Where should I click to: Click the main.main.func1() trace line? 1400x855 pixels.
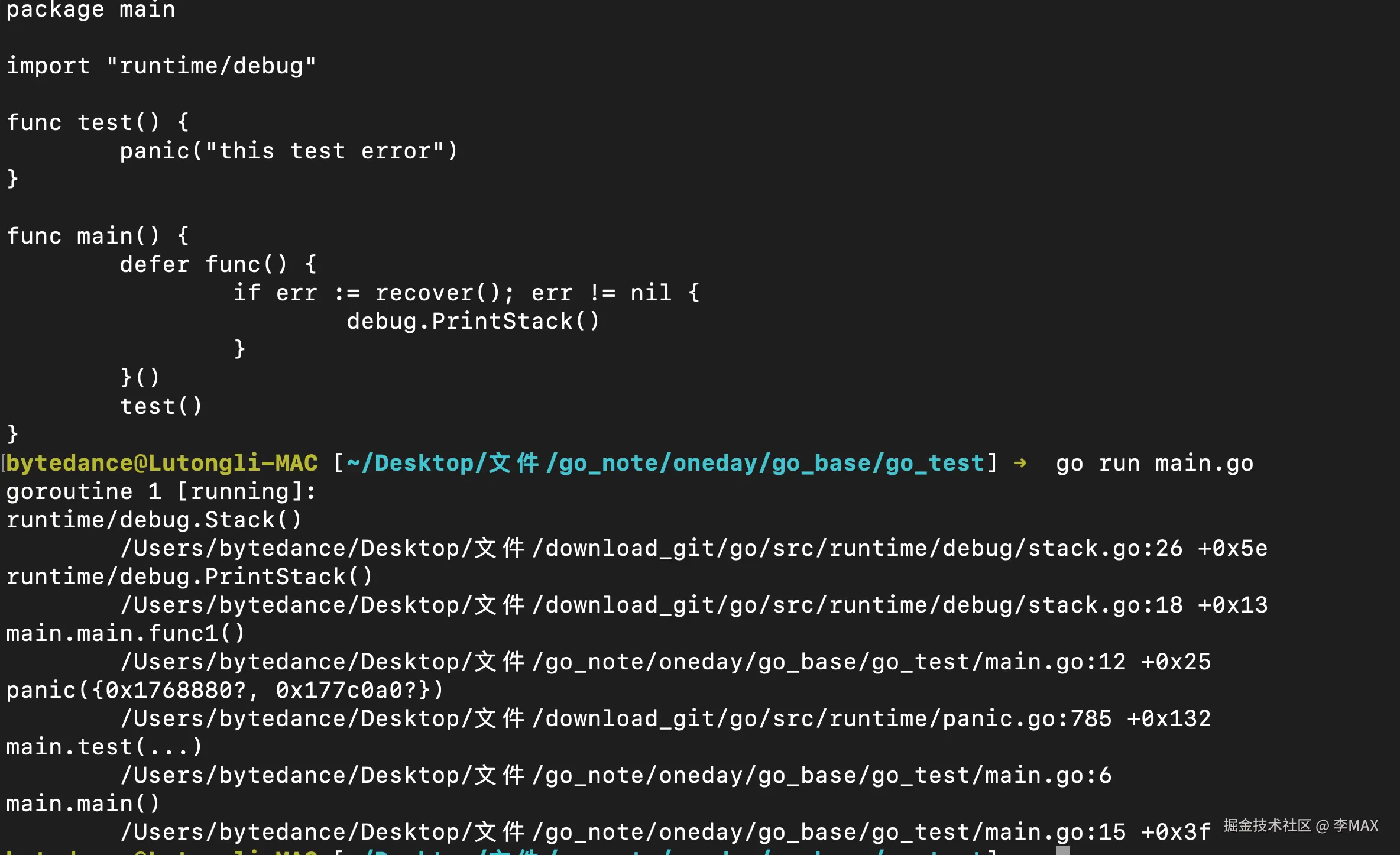click(x=125, y=633)
